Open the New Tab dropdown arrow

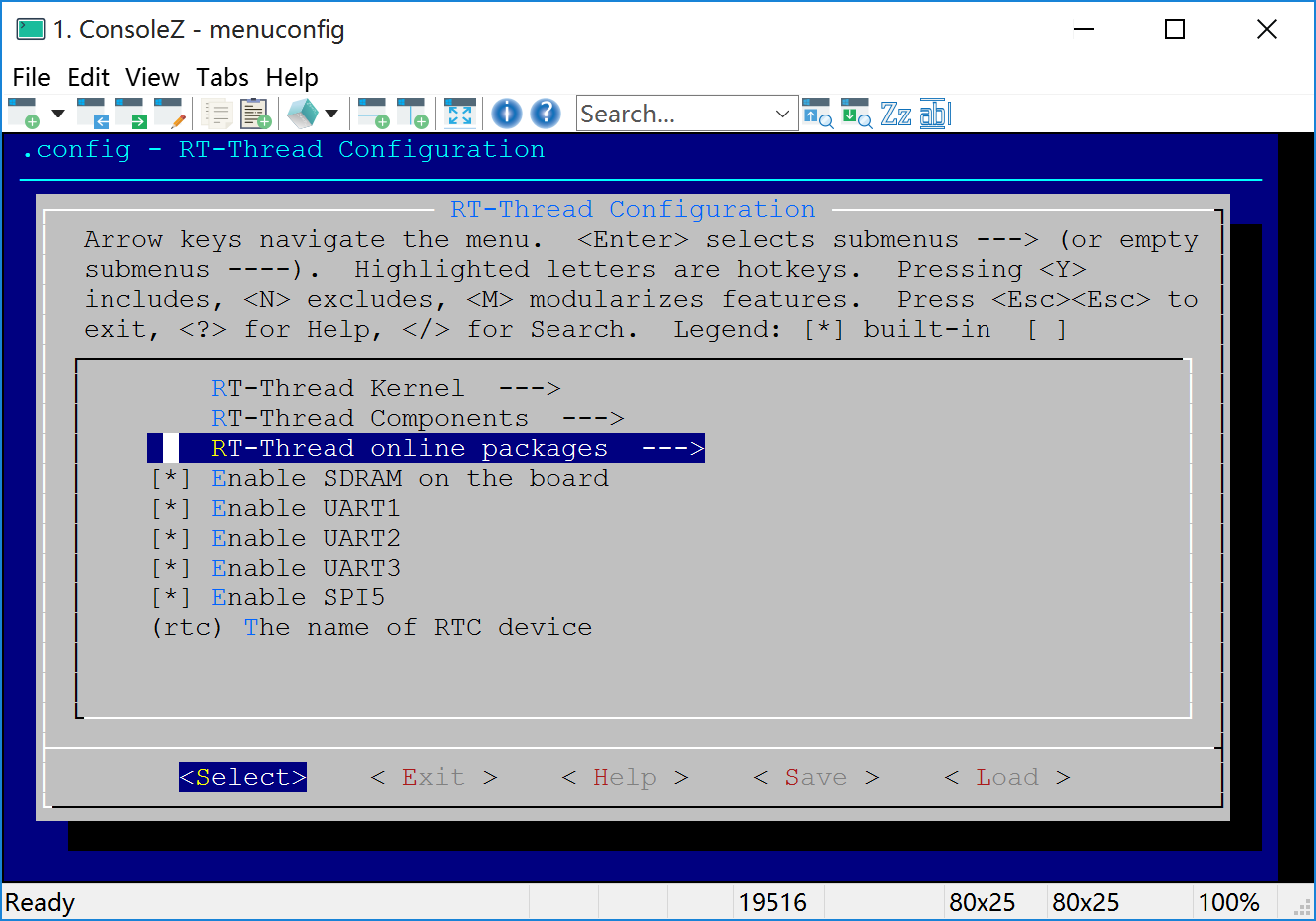pos(58,114)
